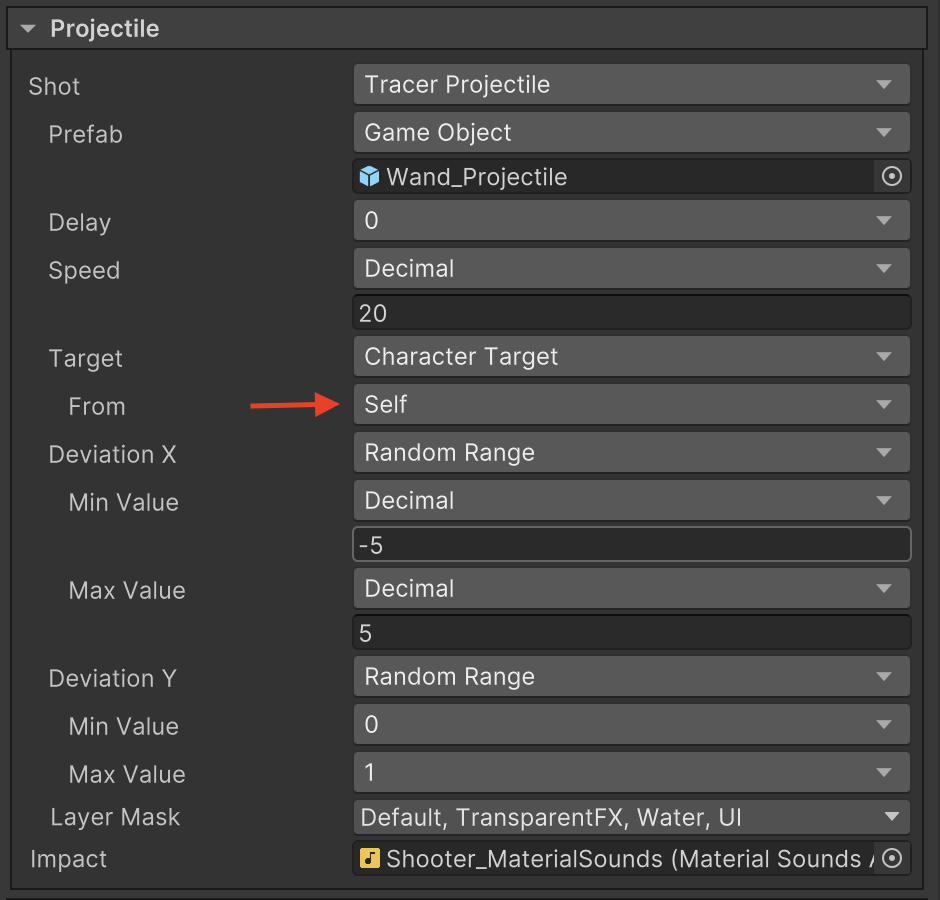Open the Deviation Y Min Value dropdown

click(x=631, y=725)
